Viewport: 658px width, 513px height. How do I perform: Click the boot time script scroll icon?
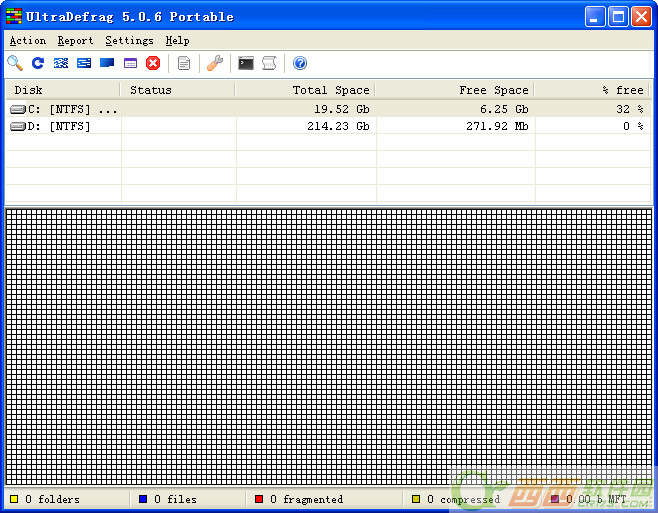click(269, 63)
